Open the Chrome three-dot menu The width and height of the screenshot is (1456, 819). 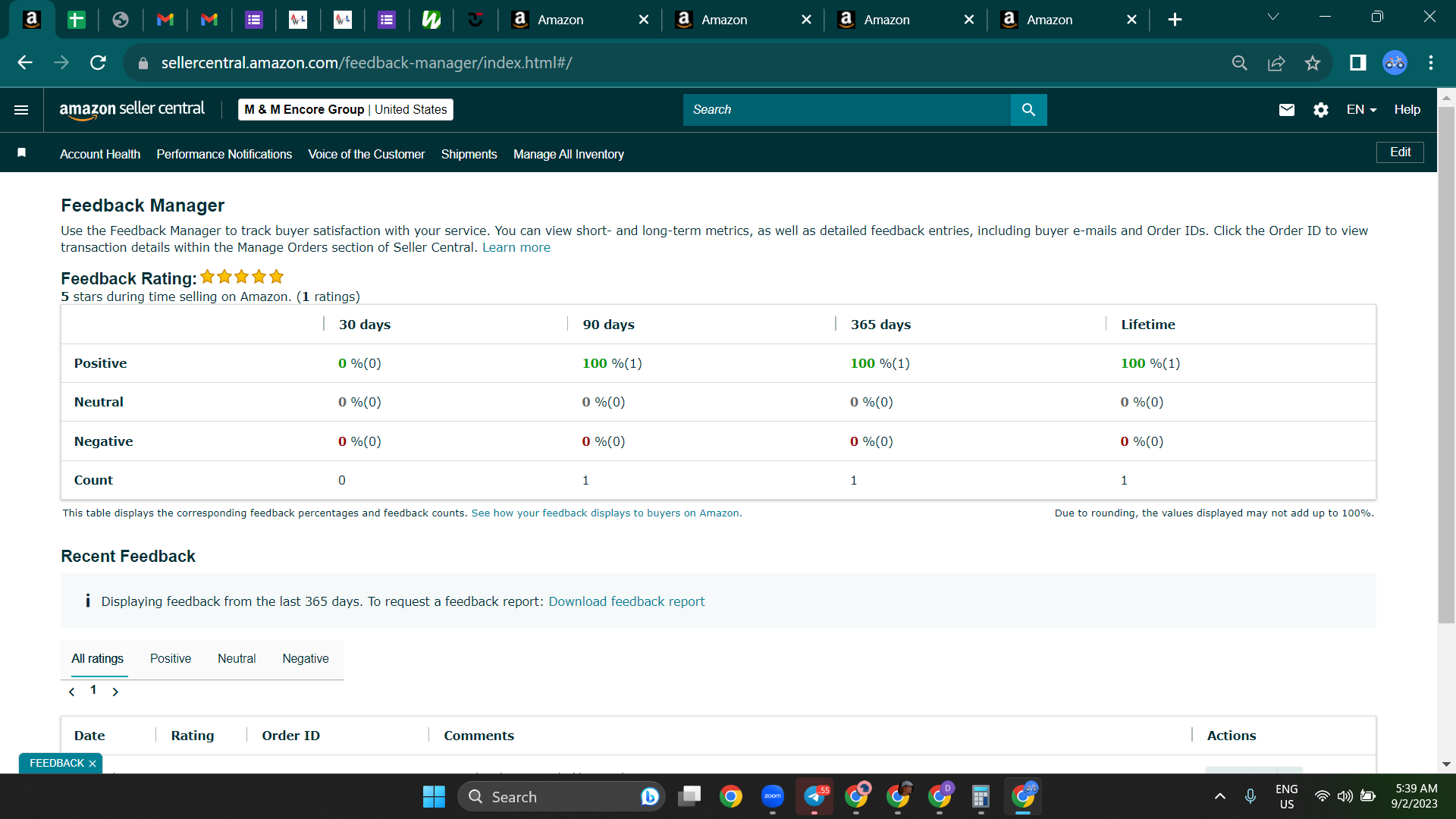(x=1431, y=63)
